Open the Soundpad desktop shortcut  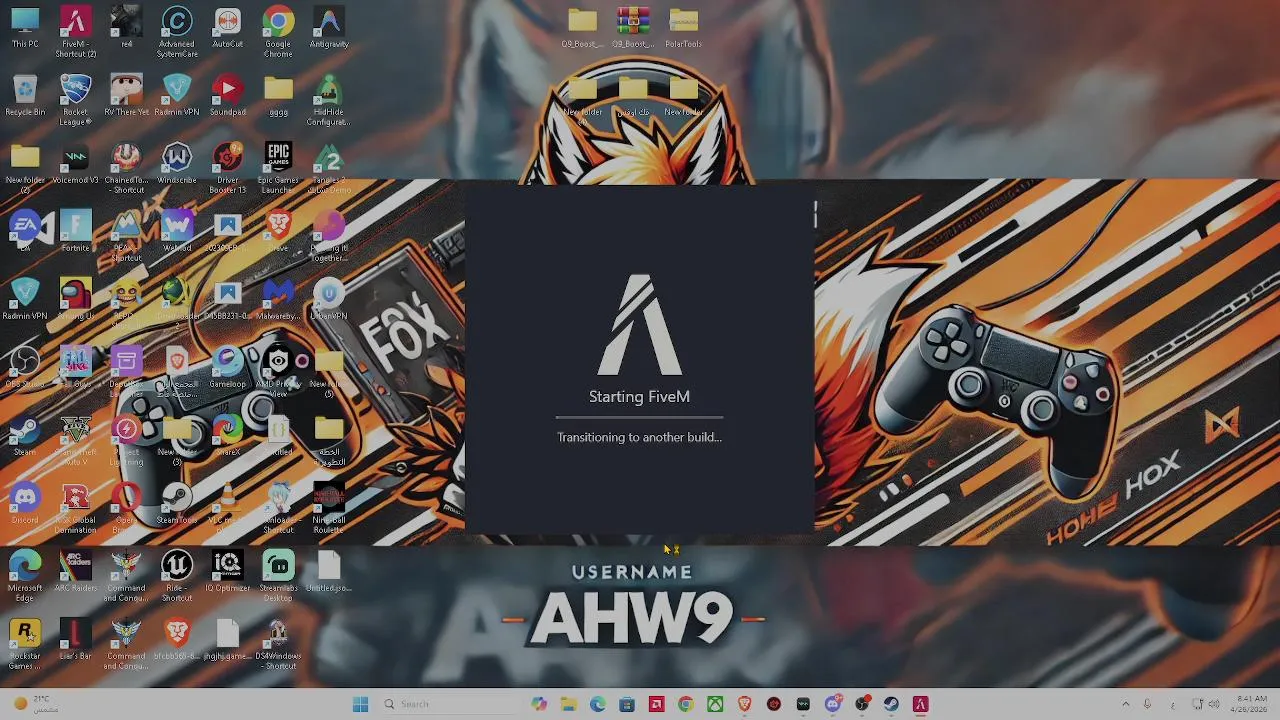[x=228, y=96]
